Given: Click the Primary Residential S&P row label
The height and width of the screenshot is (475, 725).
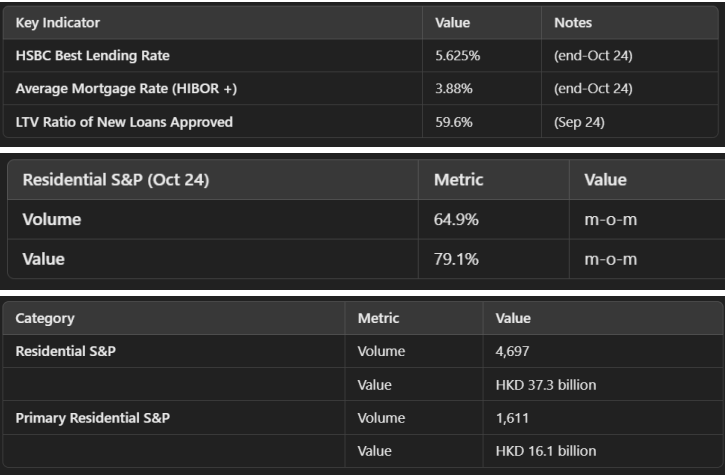Looking at the screenshot, I should pos(92,418).
